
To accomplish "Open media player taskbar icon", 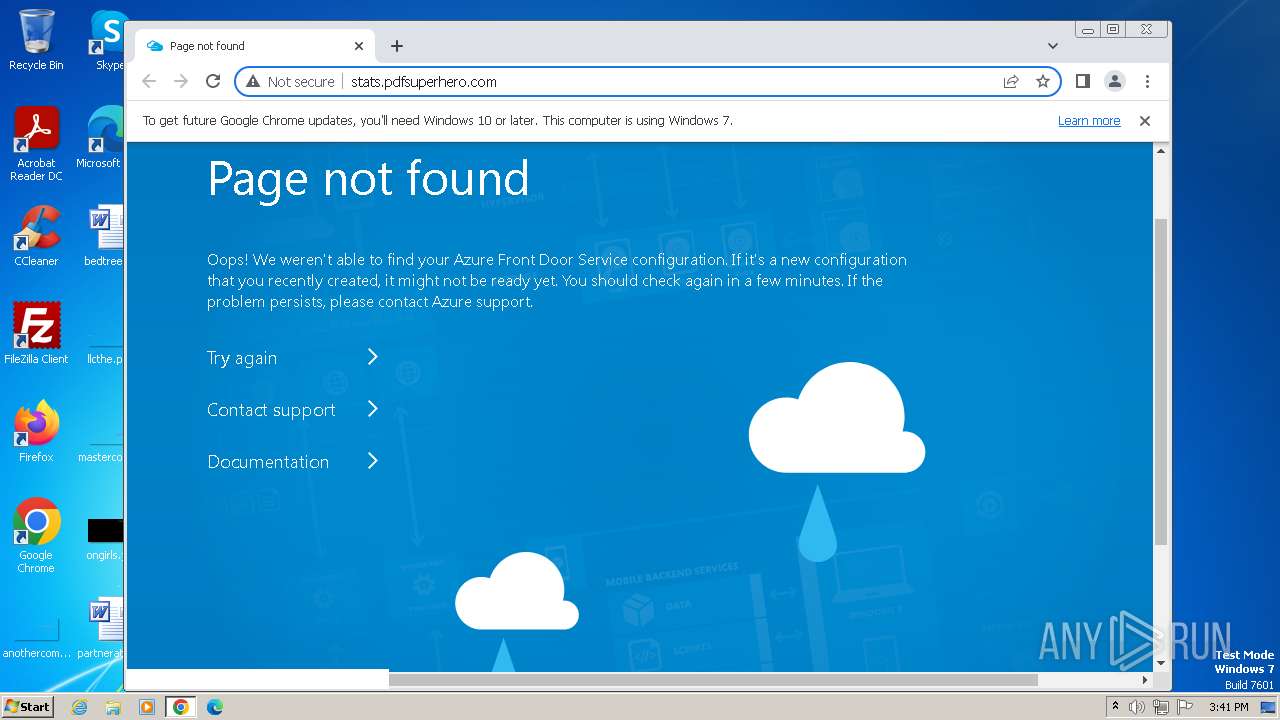I will click(147, 707).
